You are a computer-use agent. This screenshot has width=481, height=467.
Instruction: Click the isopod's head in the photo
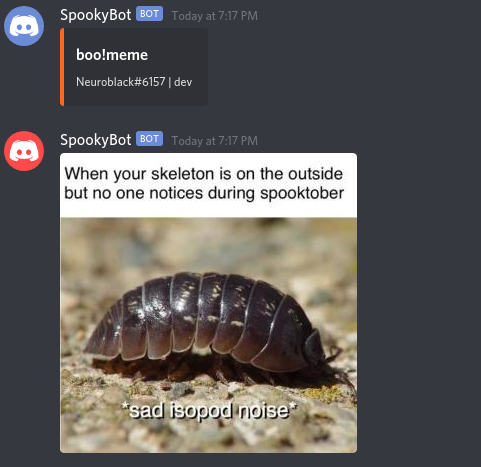pyautogui.click(x=313, y=347)
